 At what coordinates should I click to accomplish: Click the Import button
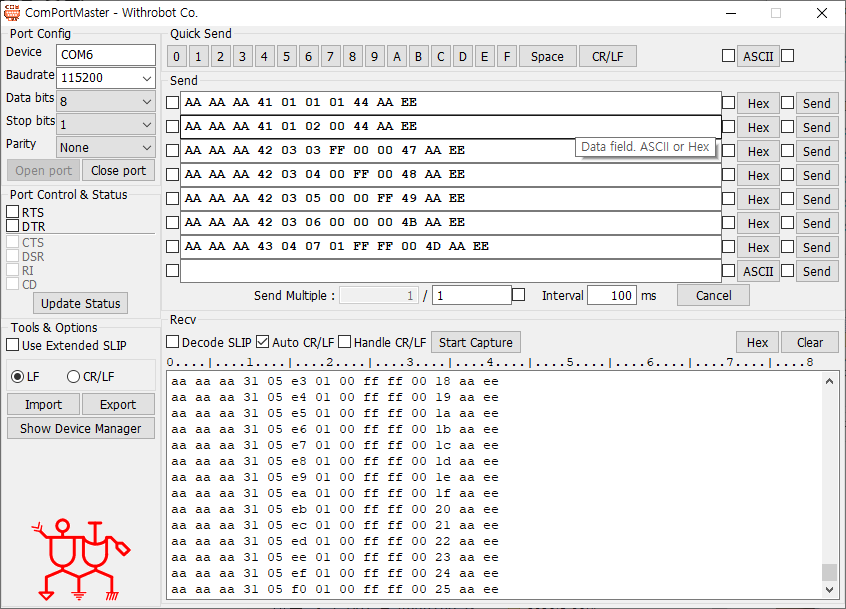point(43,405)
